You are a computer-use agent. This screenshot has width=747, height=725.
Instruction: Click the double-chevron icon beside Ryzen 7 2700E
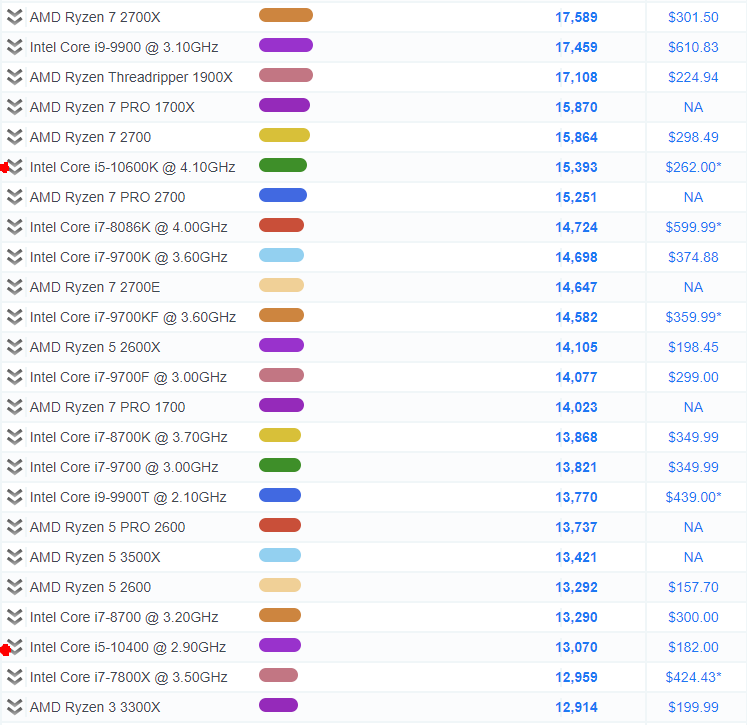click(x=15, y=287)
